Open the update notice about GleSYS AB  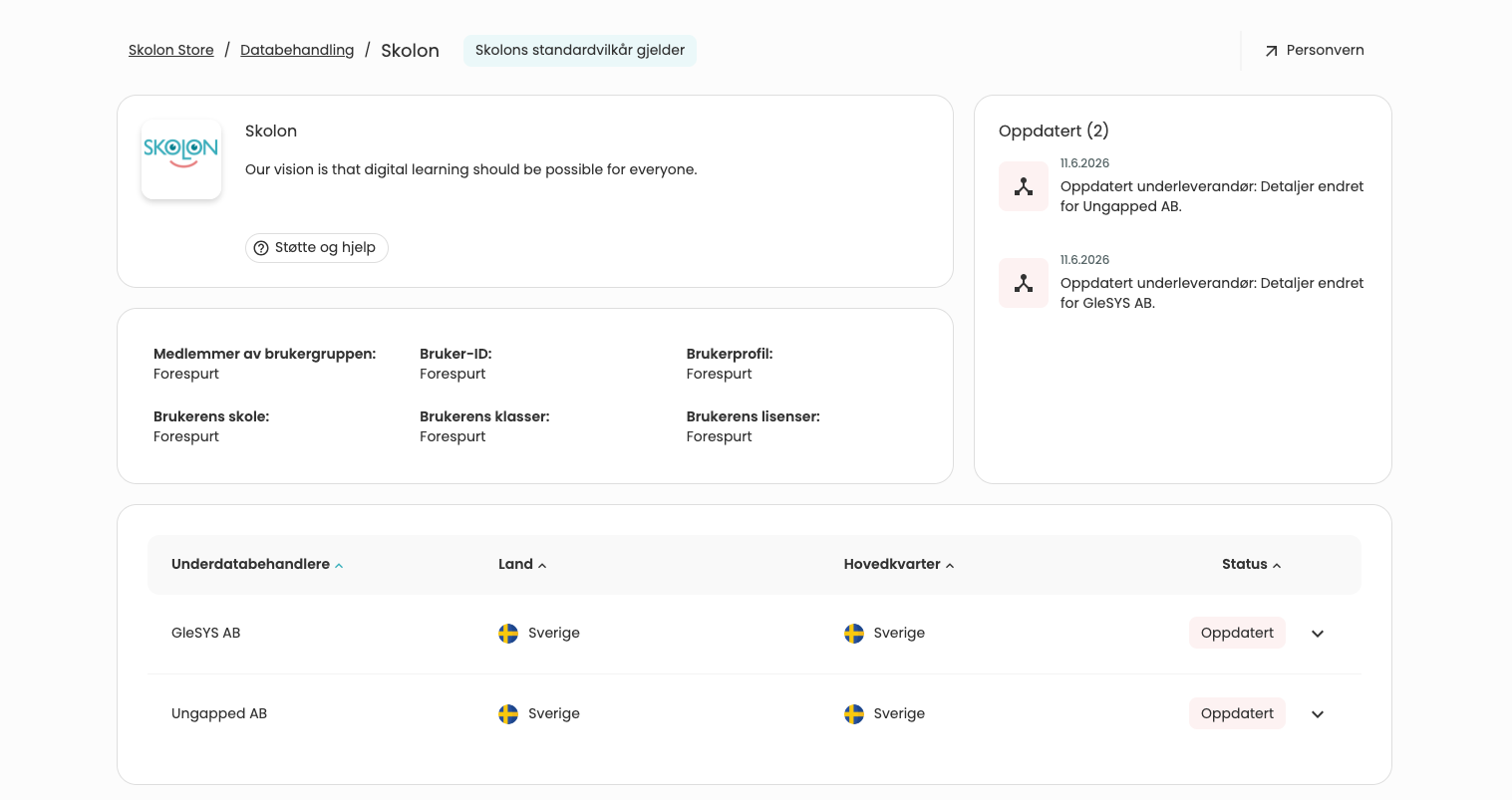pyautogui.click(x=1212, y=293)
